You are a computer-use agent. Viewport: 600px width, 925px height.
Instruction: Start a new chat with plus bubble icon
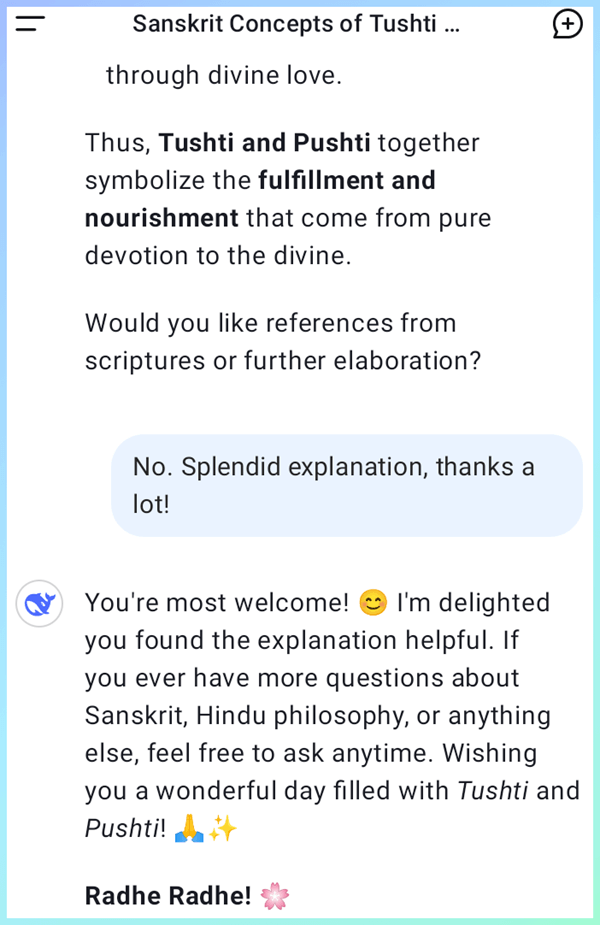(567, 24)
